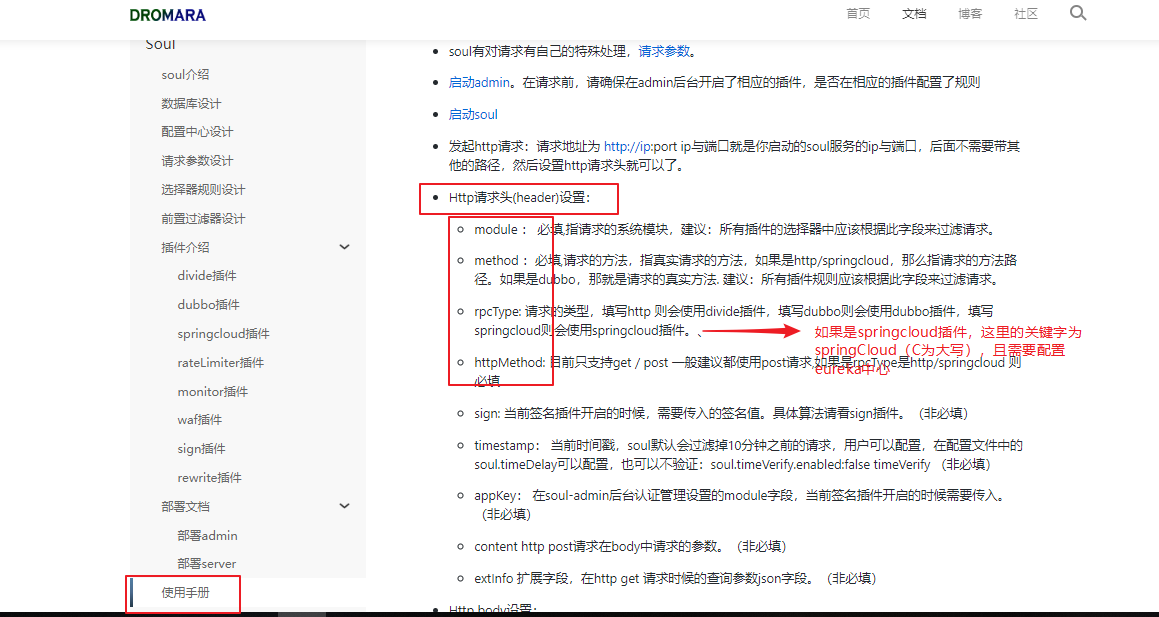Viewport: 1159px width, 617px height.
Task: Open 部署server sidebar page
Action: [x=207, y=564]
